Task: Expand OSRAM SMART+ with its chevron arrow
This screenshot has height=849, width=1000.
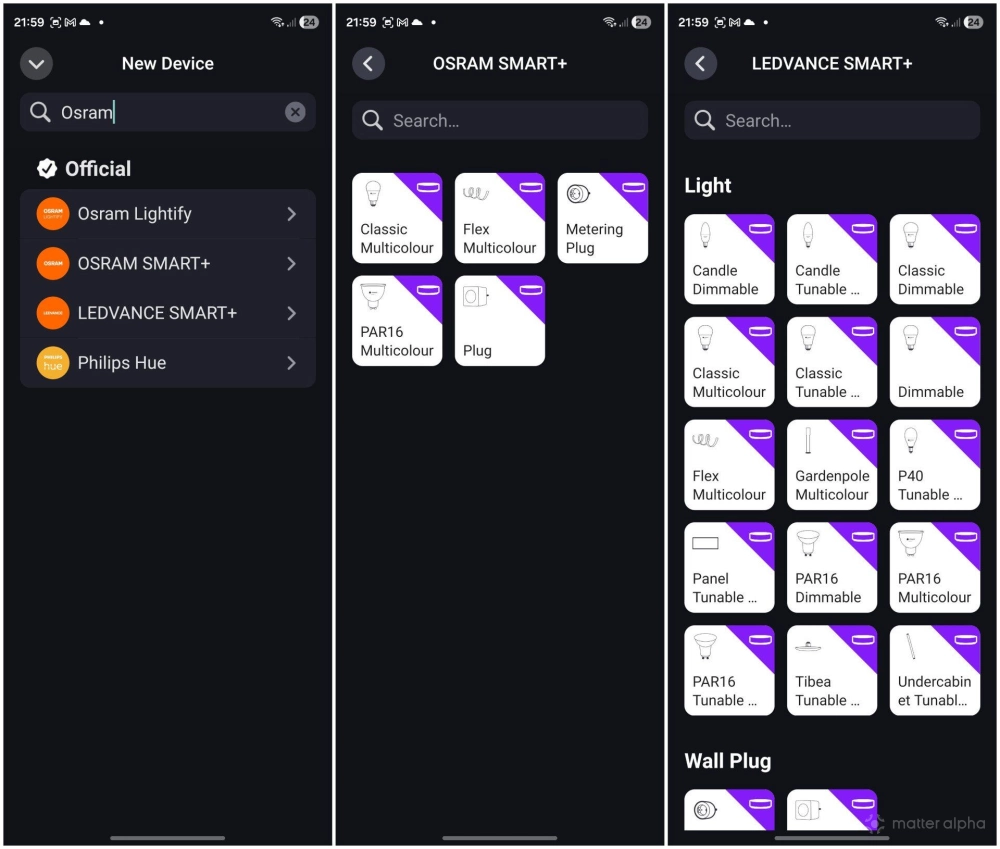Action: pos(291,263)
